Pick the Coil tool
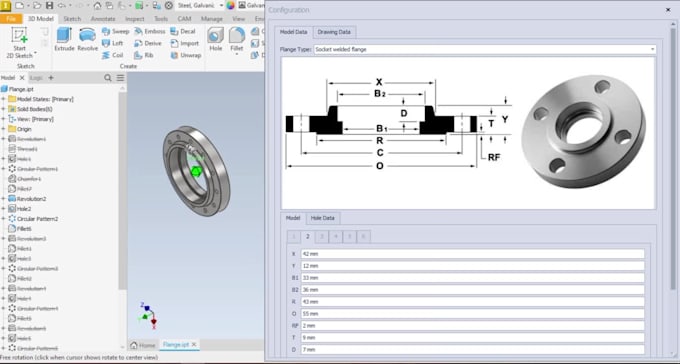Image resolution: width=680 pixels, height=364 pixels. coord(112,55)
